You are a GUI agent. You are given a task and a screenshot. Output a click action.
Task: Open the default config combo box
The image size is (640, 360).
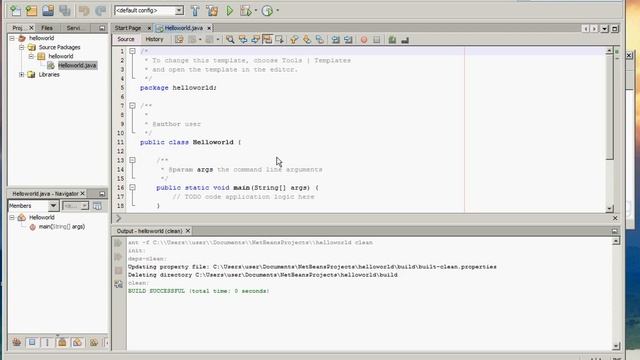click(149, 11)
